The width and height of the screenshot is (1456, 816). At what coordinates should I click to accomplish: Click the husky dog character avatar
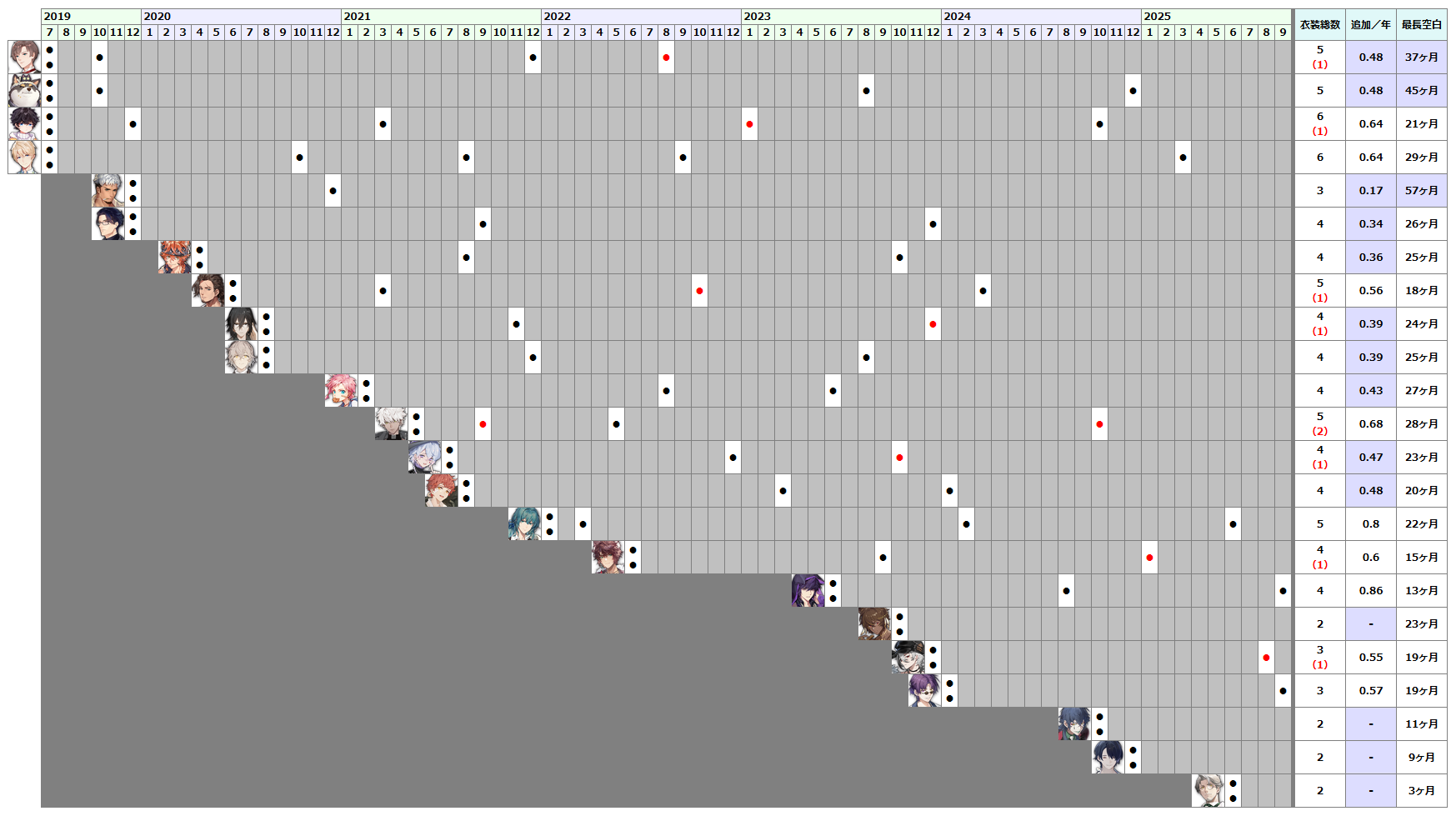(x=24, y=90)
